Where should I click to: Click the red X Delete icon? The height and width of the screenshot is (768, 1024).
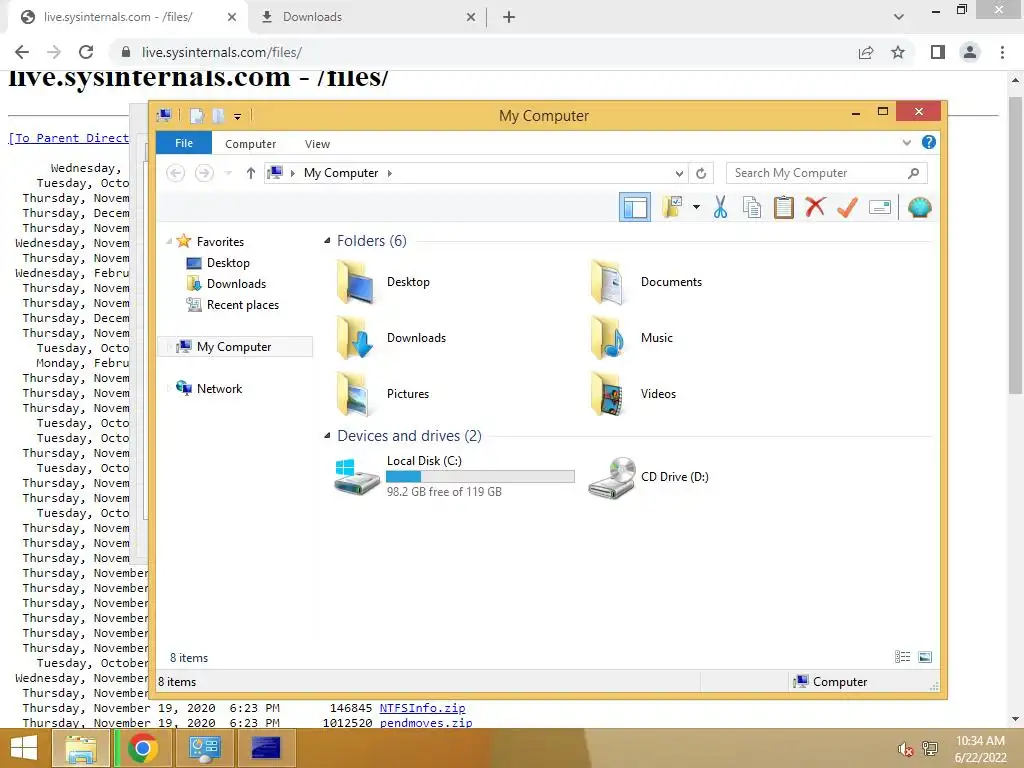[x=815, y=207]
